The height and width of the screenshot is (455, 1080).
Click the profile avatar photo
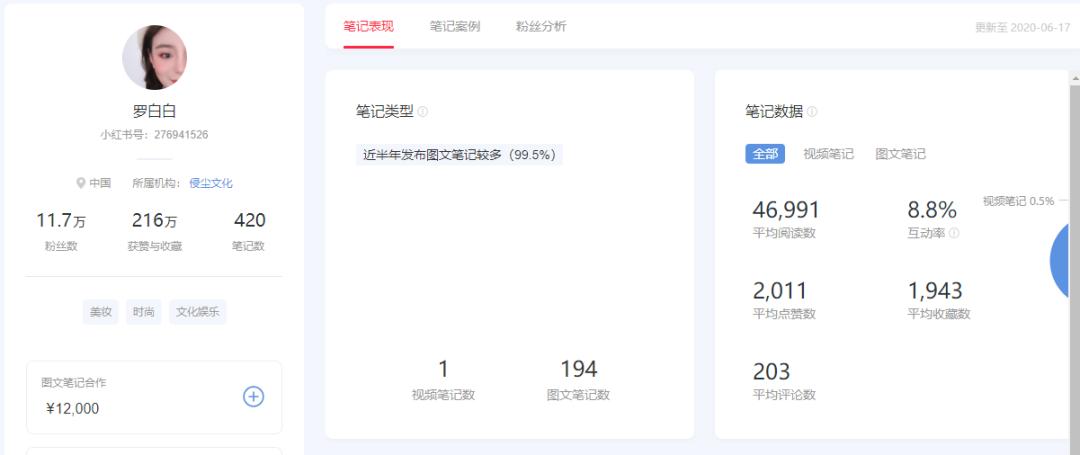tap(154, 58)
